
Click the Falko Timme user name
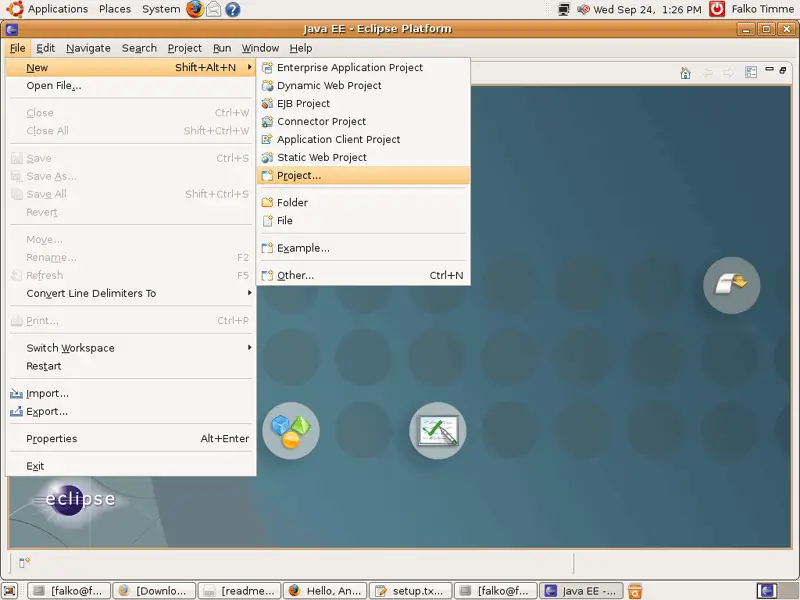pos(763,9)
